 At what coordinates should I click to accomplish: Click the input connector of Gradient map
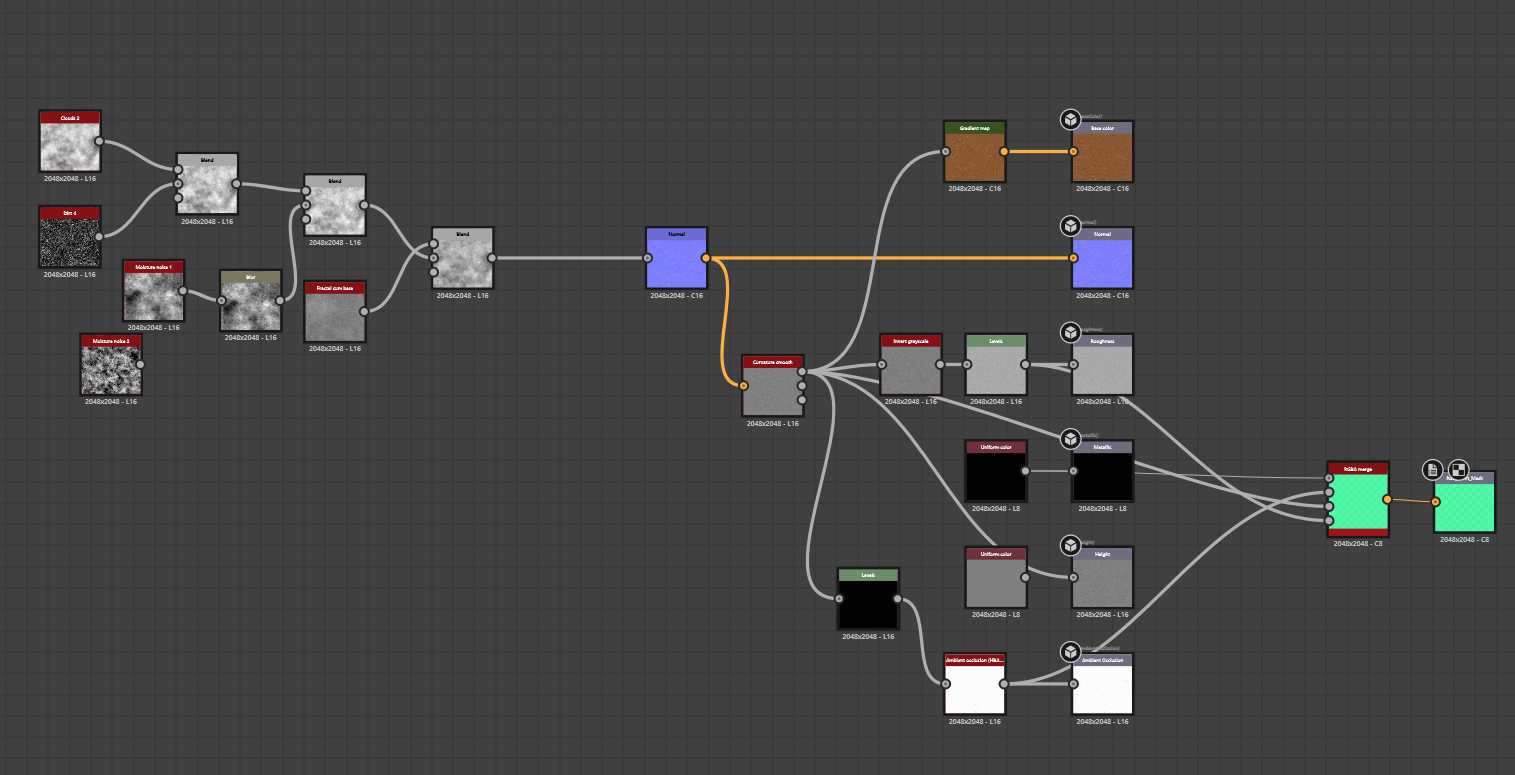coord(946,152)
